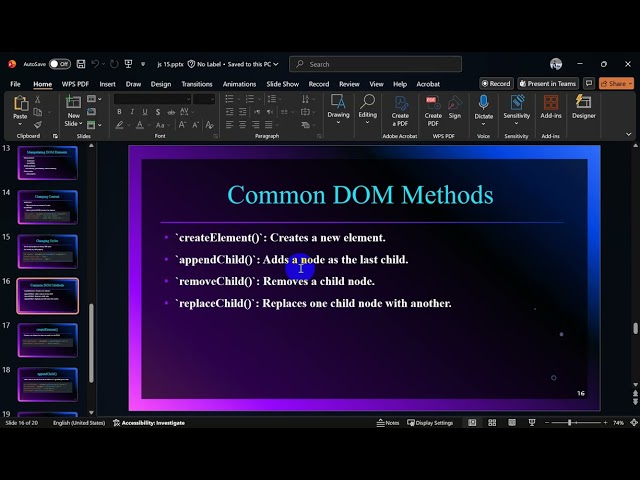Click the font color A swatch
Image resolution: width=640 pixels, height=480 pixels.
pos(140,125)
